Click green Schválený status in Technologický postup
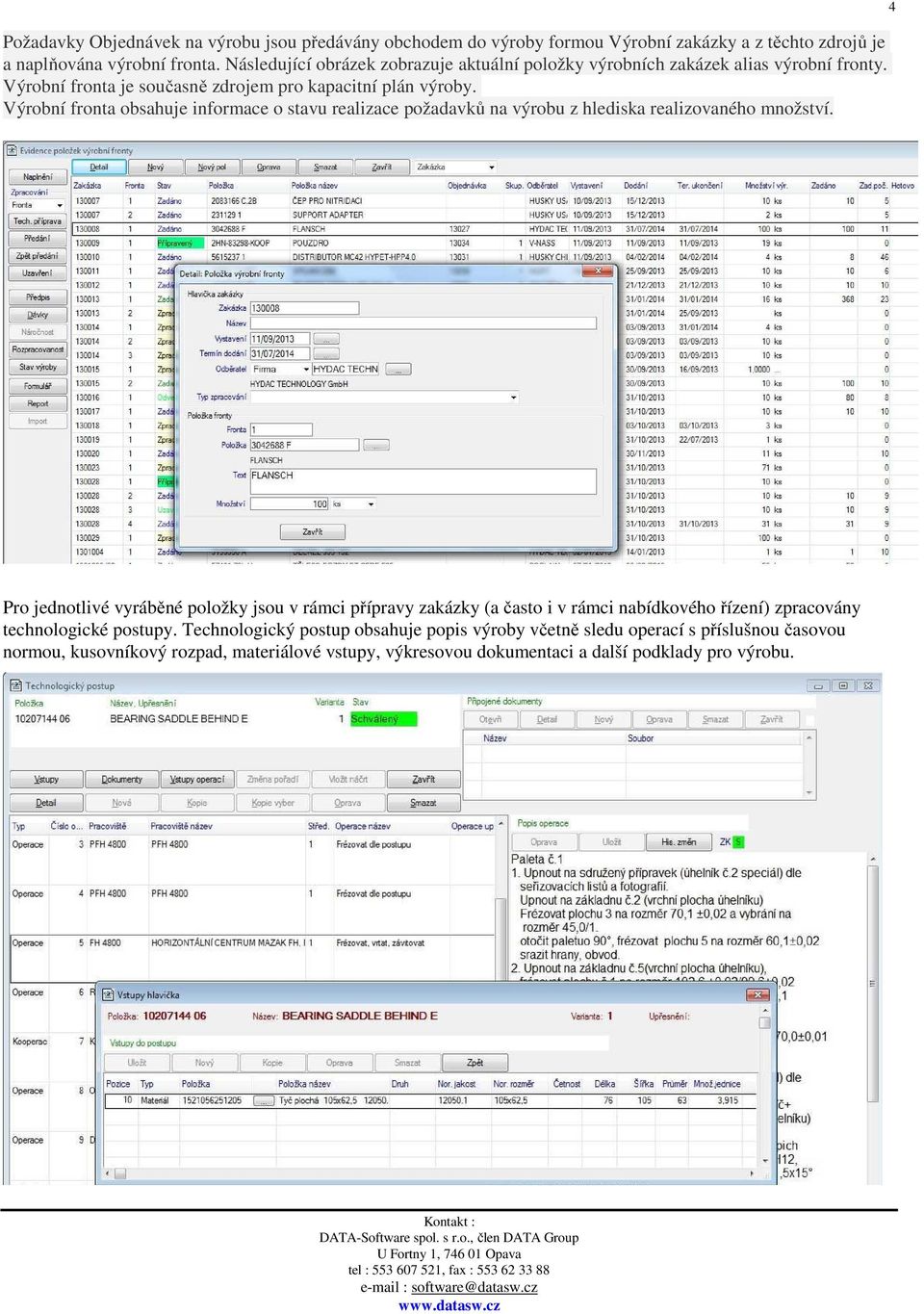Viewport: 924px width, 1314px height. (383, 718)
